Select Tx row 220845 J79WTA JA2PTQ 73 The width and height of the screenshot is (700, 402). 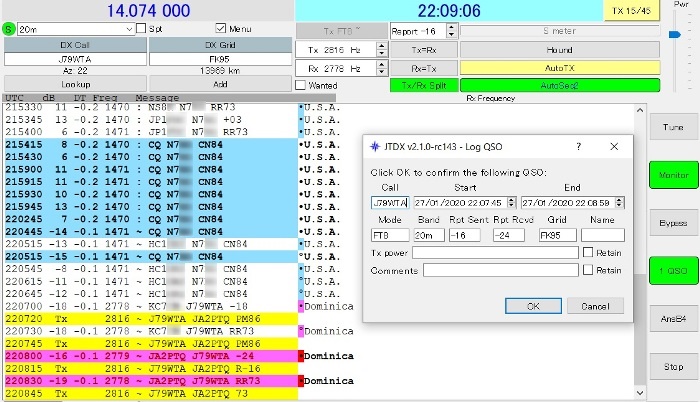[151, 394]
